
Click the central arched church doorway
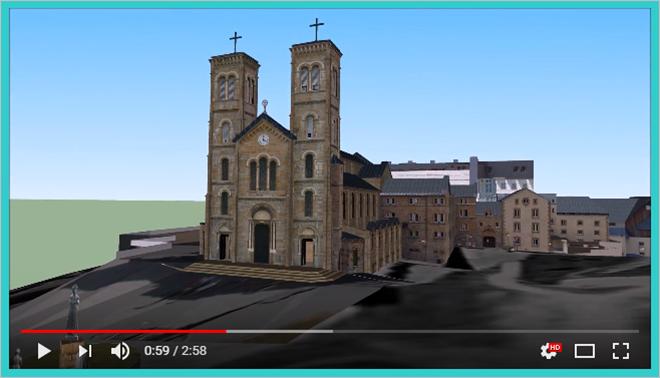point(261,243)
